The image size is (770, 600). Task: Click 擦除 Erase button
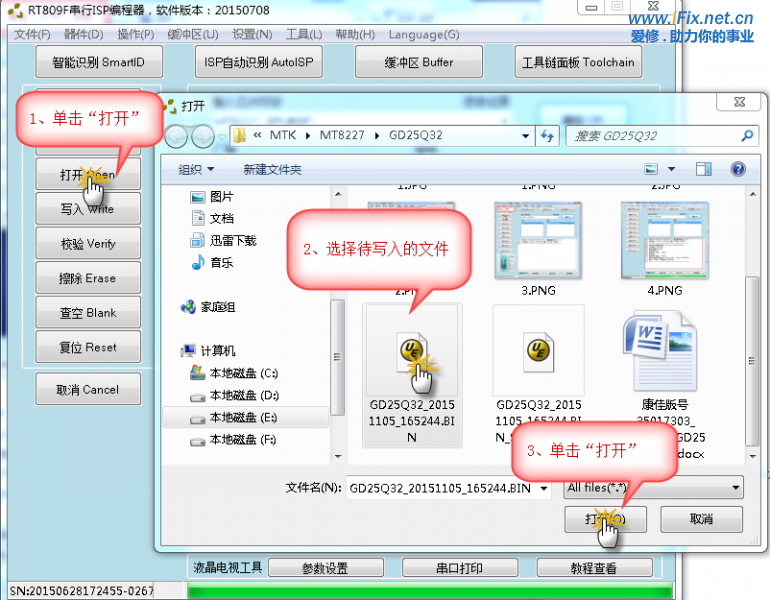click(87, 278)
